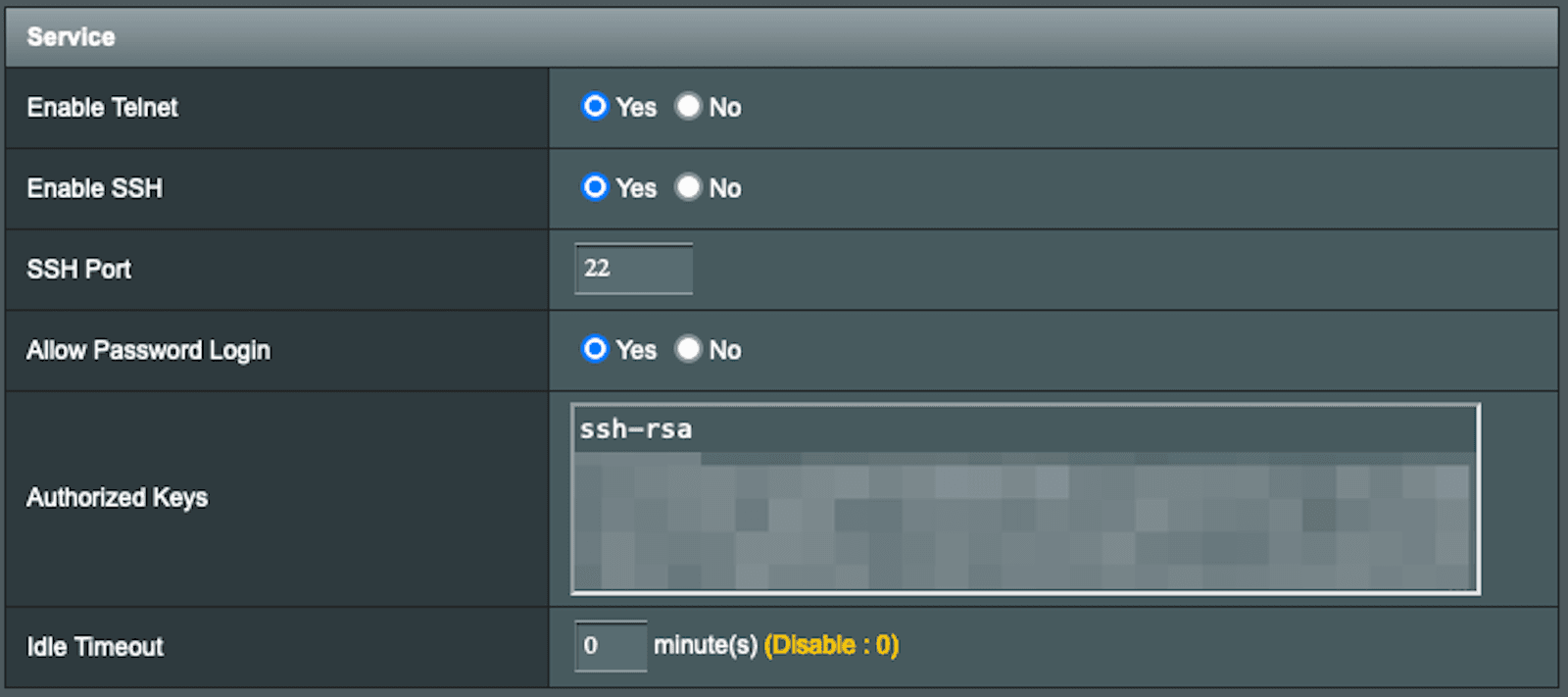Screen dimensions: 1568x697
Task: Click inside the SSH Port field
Action: (633, 269)
